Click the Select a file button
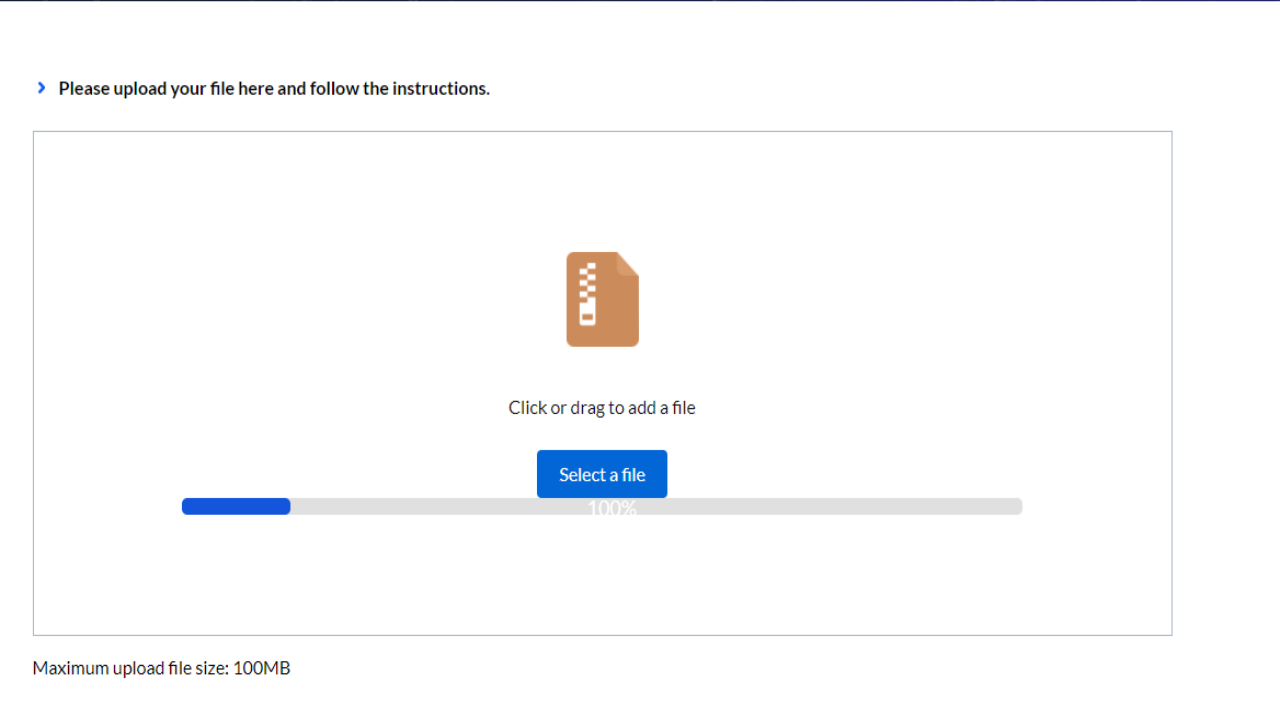The width and height of the screenshot is (1280, 720). [601, 473]
